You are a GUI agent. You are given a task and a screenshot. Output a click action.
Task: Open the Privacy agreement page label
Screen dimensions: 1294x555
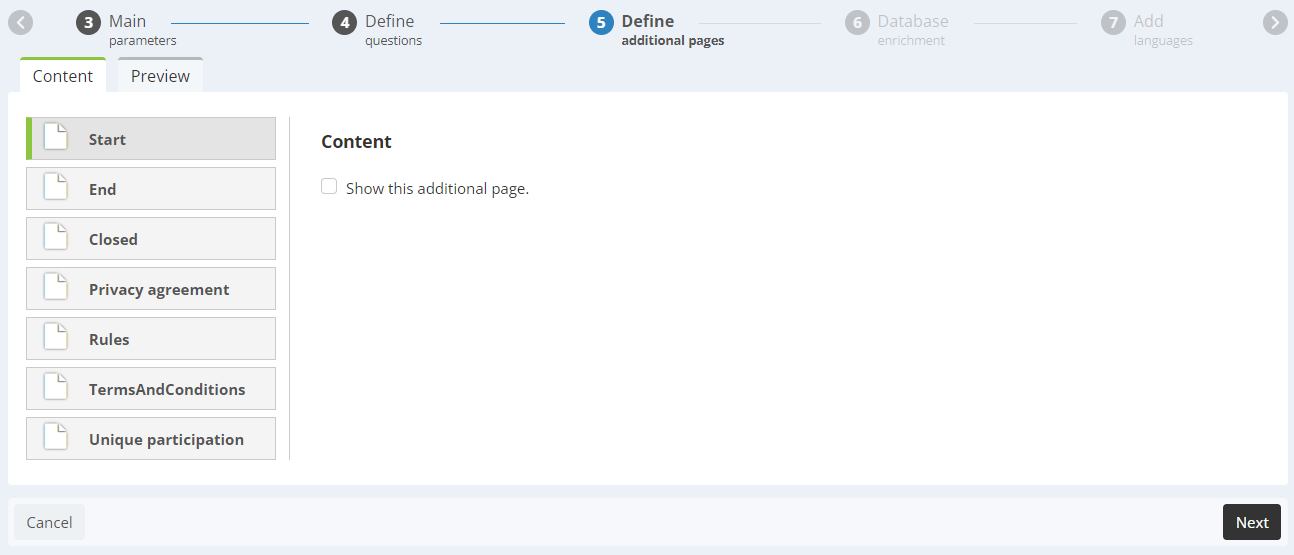click(x=159, y=289)
